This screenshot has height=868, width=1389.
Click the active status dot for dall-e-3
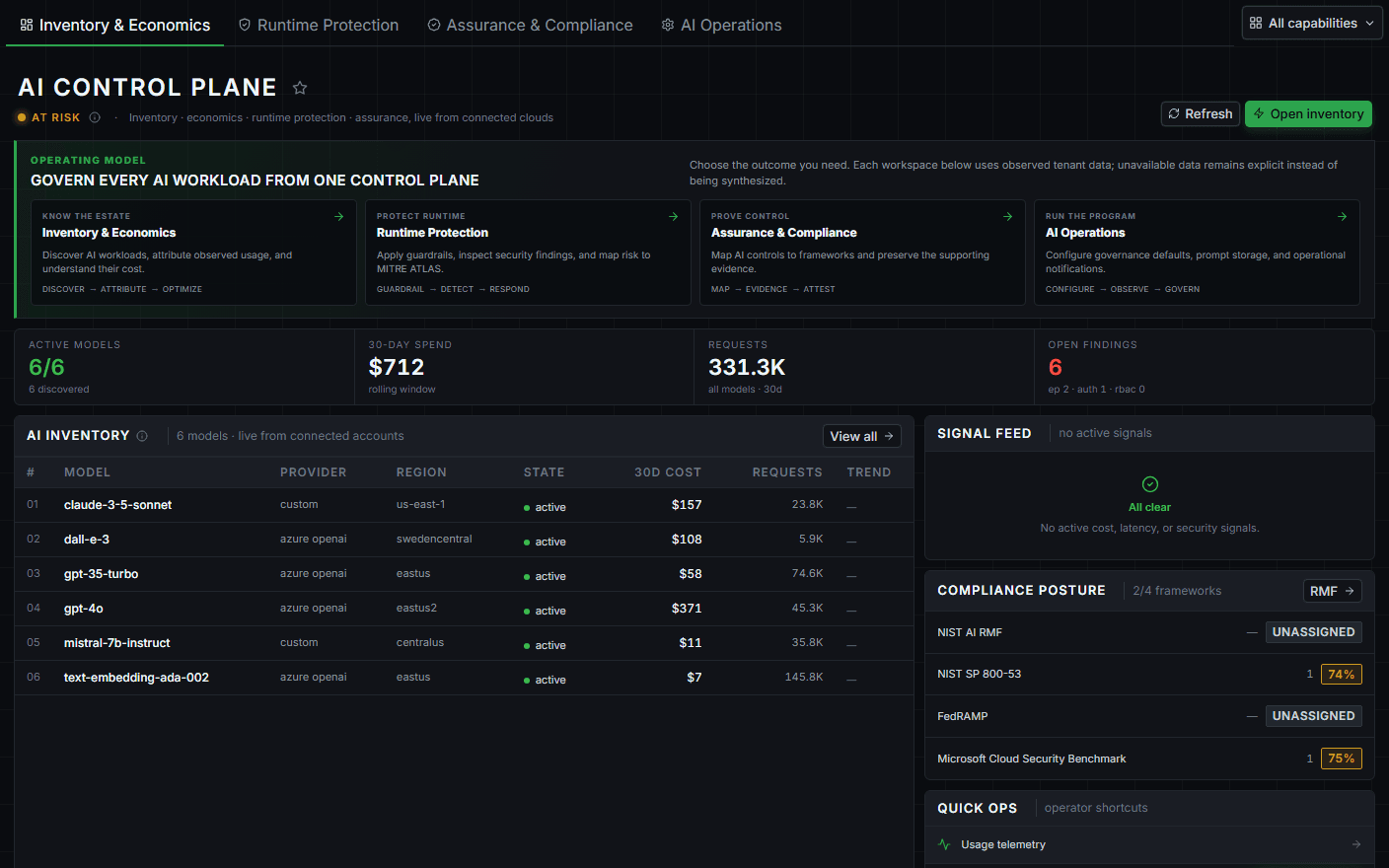527,542
